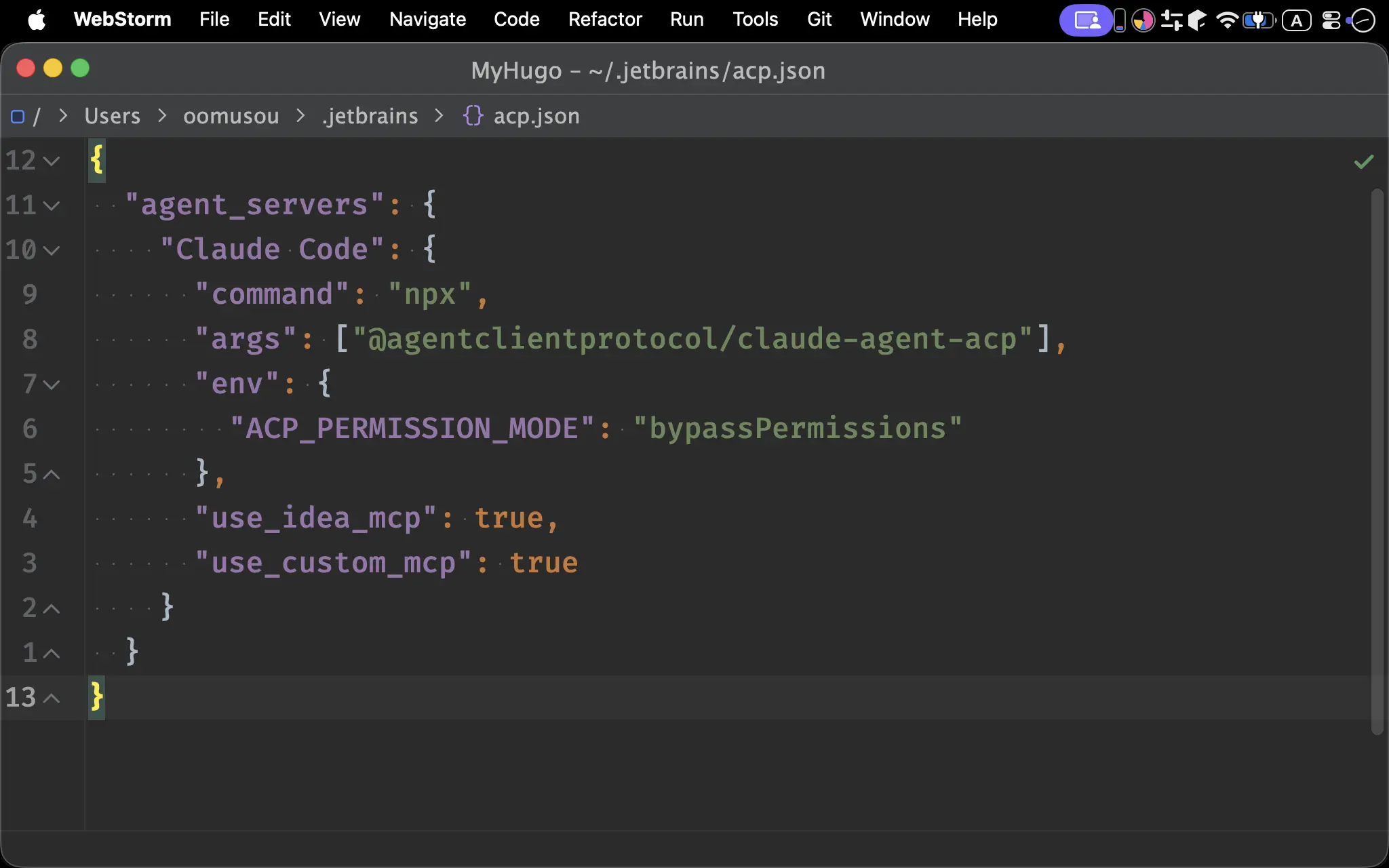Screen dimensions: 1389x868
Task: Click the editor vertical scrollbar
Action: tap(1377, 461)
